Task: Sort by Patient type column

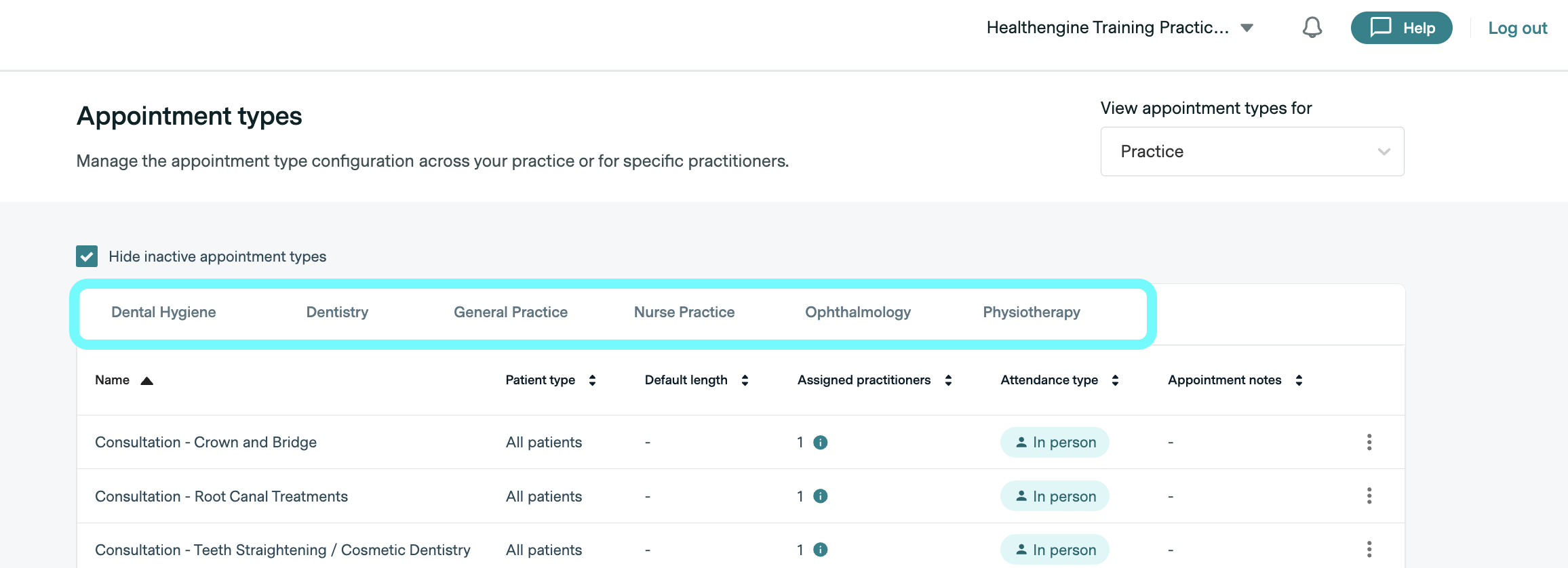Action: pyautogui.click(x=592, y=380)
